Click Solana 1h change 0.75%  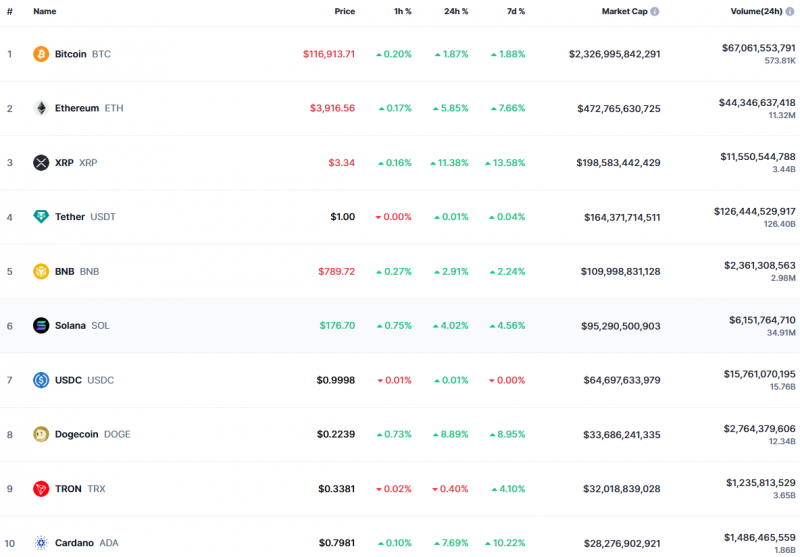pos(394,325)
